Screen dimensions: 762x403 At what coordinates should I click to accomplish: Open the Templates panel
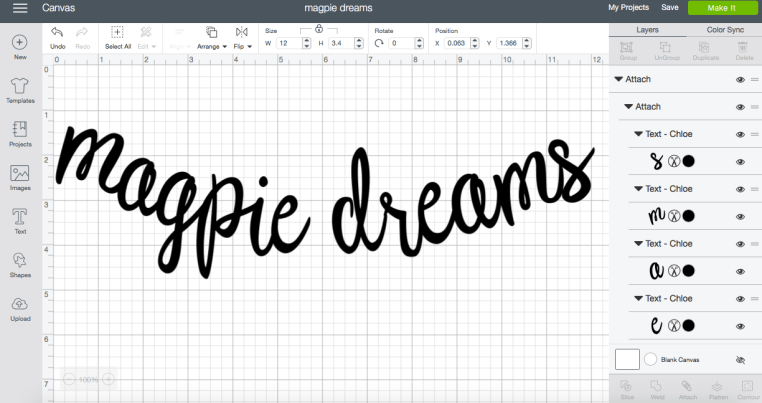coord(20,91)
